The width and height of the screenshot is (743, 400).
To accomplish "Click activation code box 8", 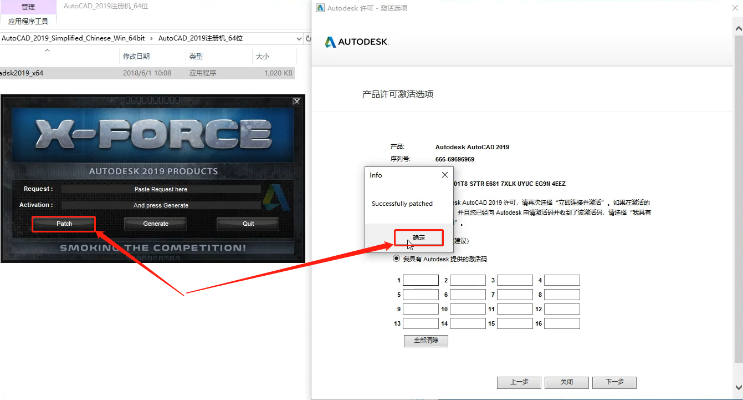I will pos(562,294).
